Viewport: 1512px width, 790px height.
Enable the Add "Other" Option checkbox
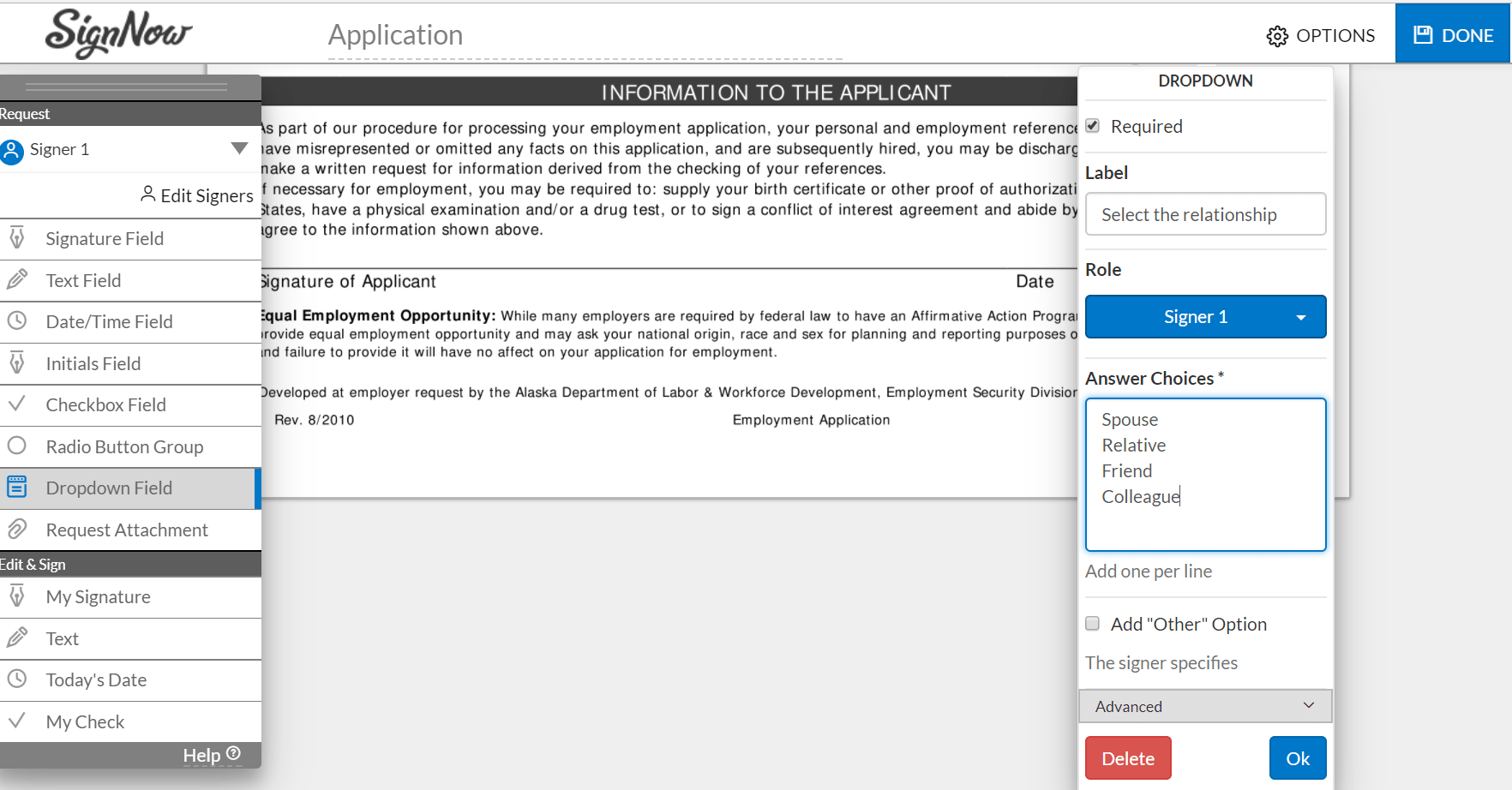coord(1093,624)
